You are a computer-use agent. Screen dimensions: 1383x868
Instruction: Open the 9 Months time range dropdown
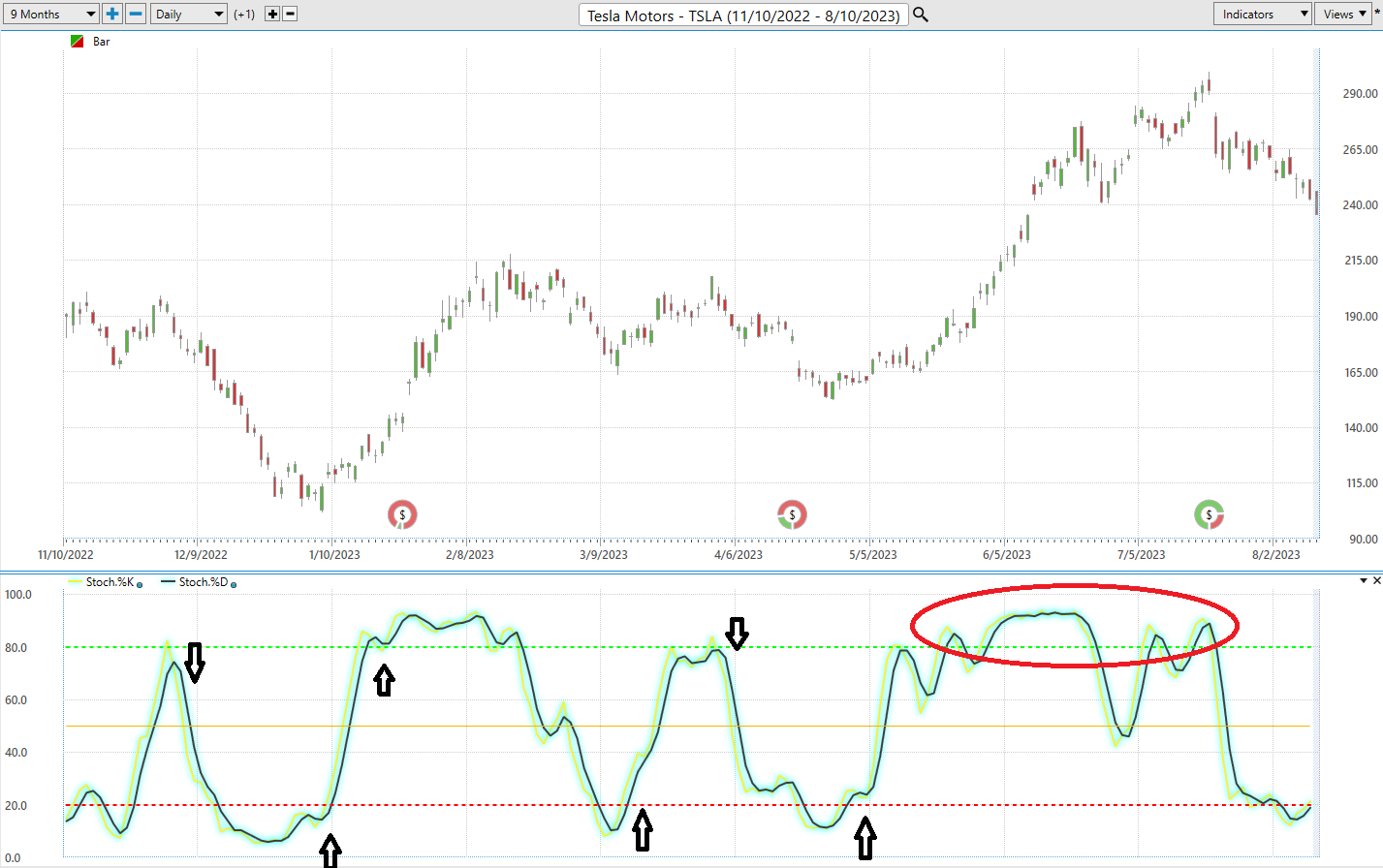point(51,14)
